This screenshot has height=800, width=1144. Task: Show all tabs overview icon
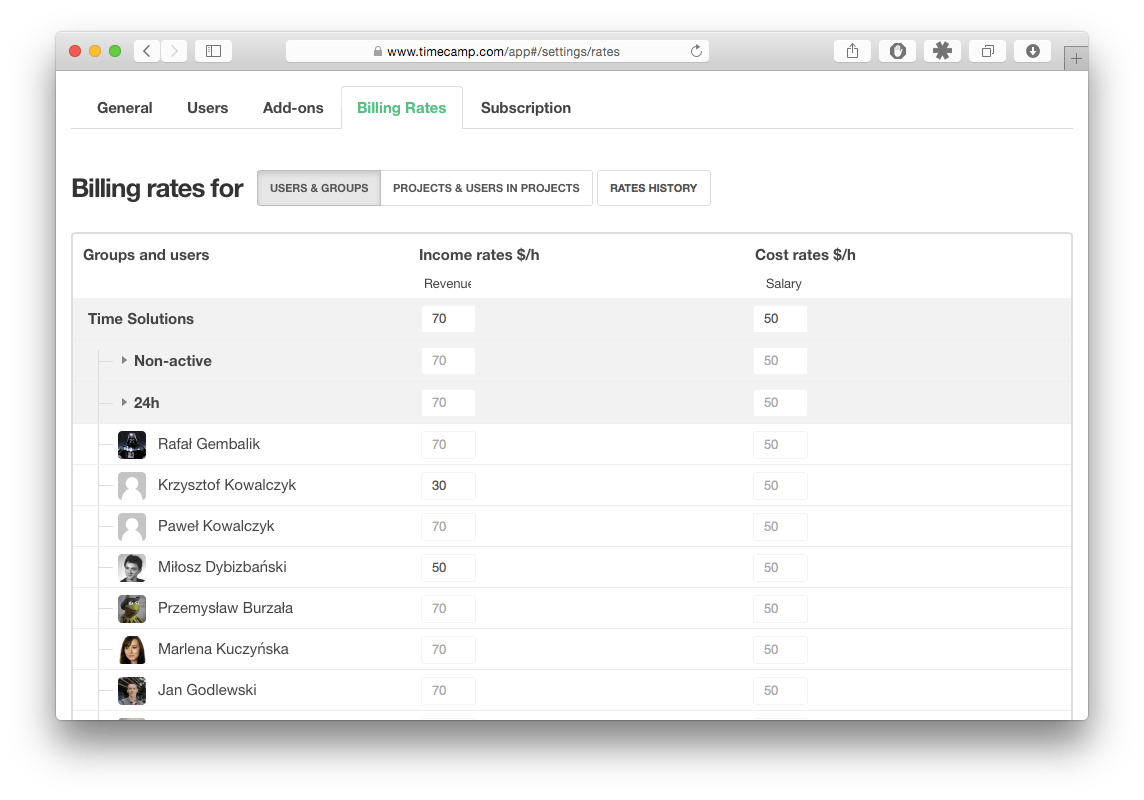click(988, 51)
